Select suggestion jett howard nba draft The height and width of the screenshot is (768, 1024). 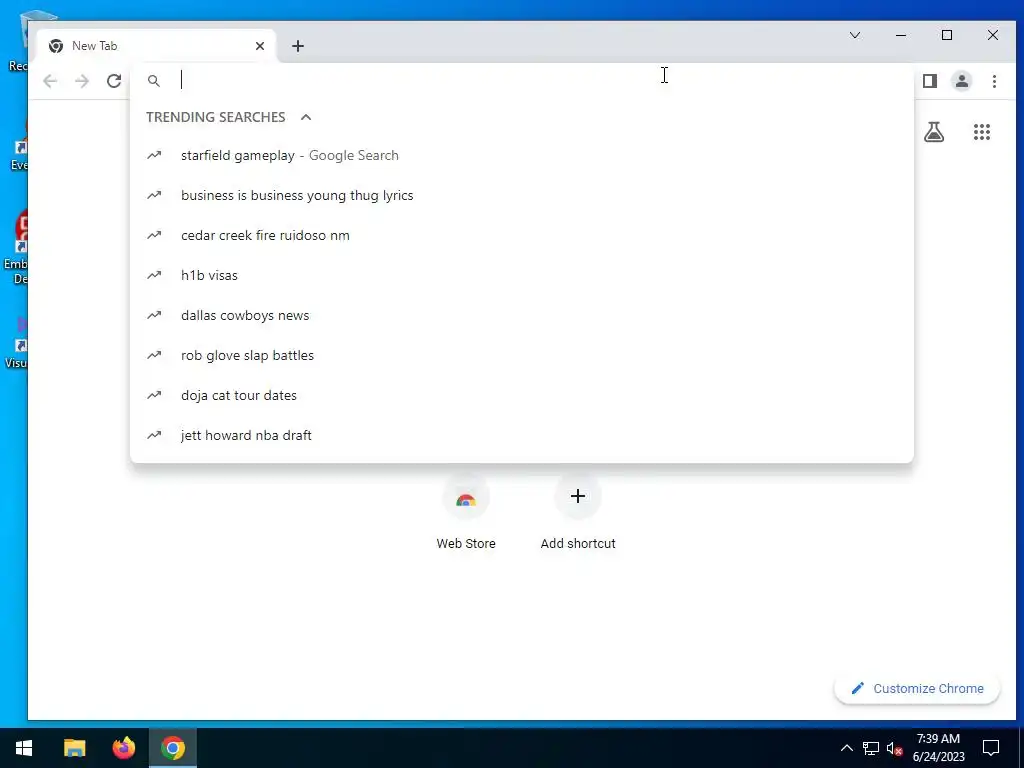[x=522, y=435]
